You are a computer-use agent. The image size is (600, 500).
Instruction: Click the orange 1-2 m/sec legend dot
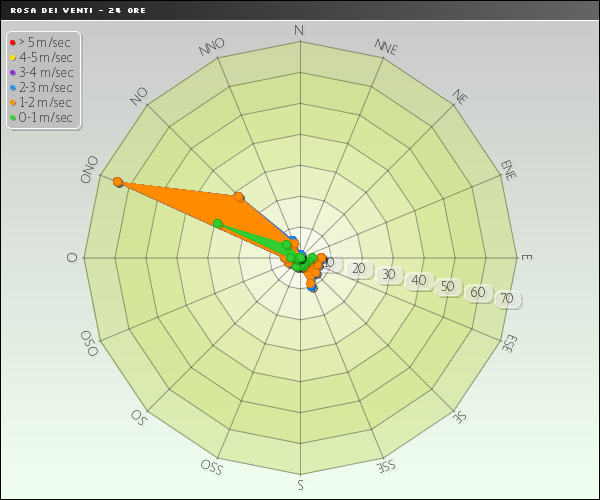(13, 102)
